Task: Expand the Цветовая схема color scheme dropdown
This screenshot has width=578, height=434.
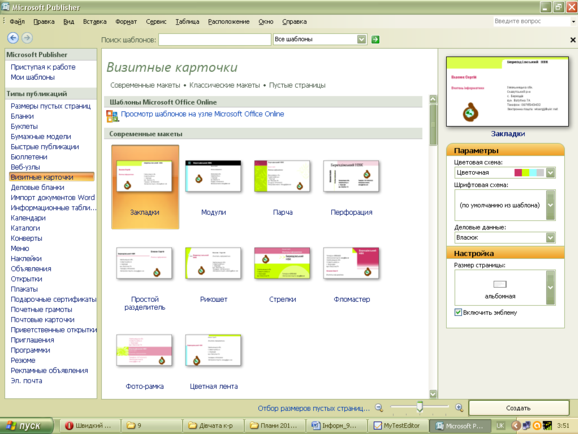Action: 550,173
